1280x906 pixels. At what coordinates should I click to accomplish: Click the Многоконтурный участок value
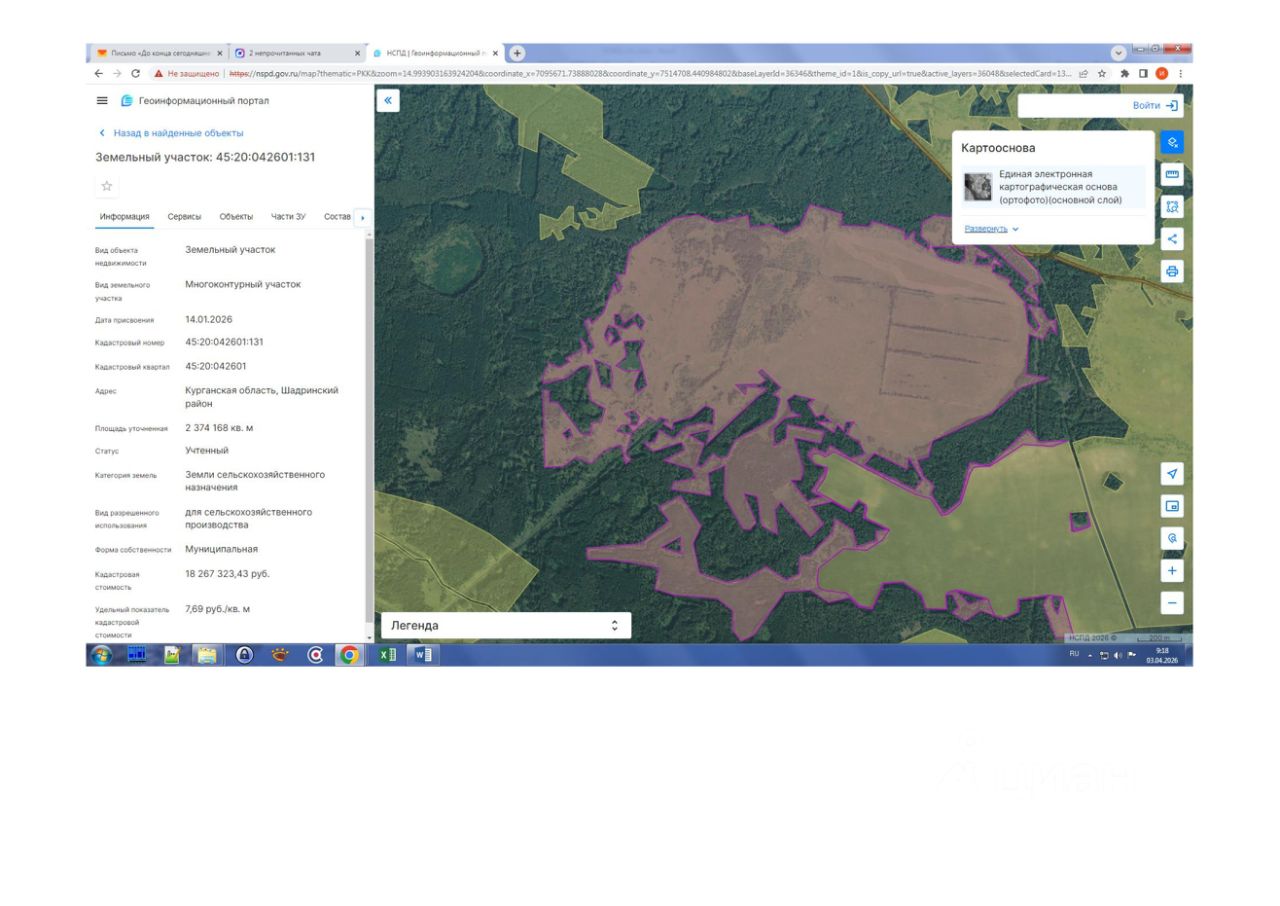[243, 284]
